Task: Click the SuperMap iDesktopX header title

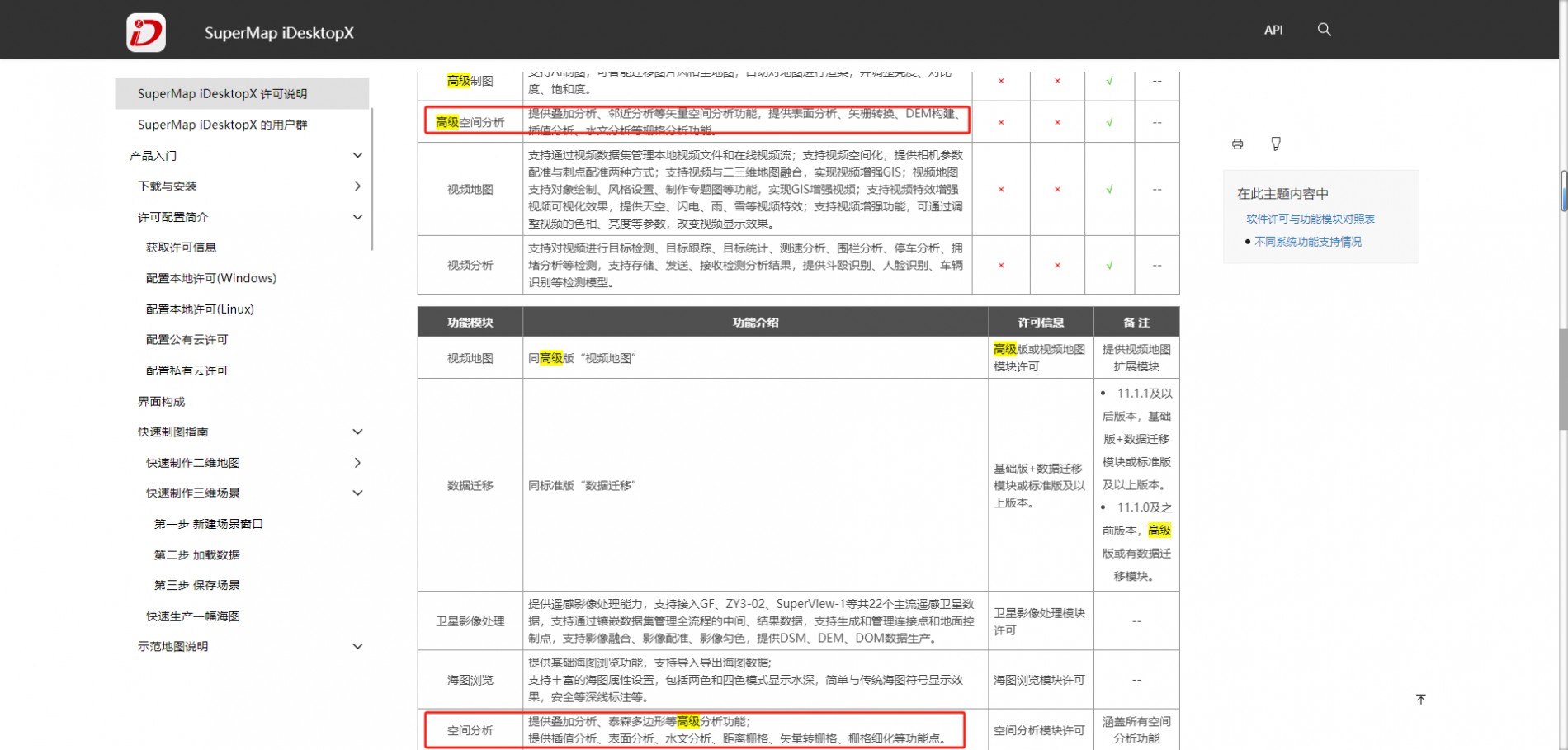Action: coord(279,33)
